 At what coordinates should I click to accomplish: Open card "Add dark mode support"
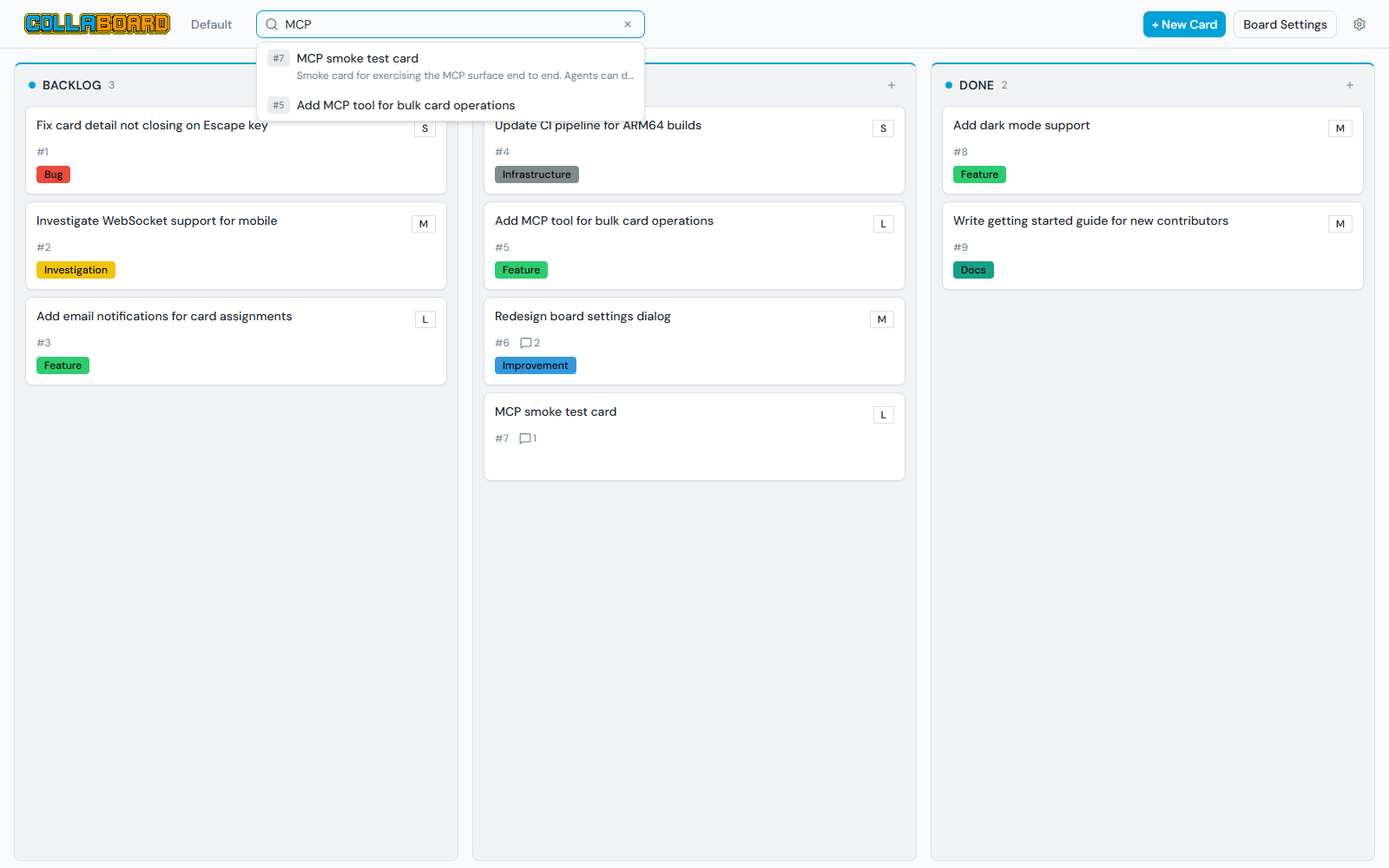(1153, 150)
